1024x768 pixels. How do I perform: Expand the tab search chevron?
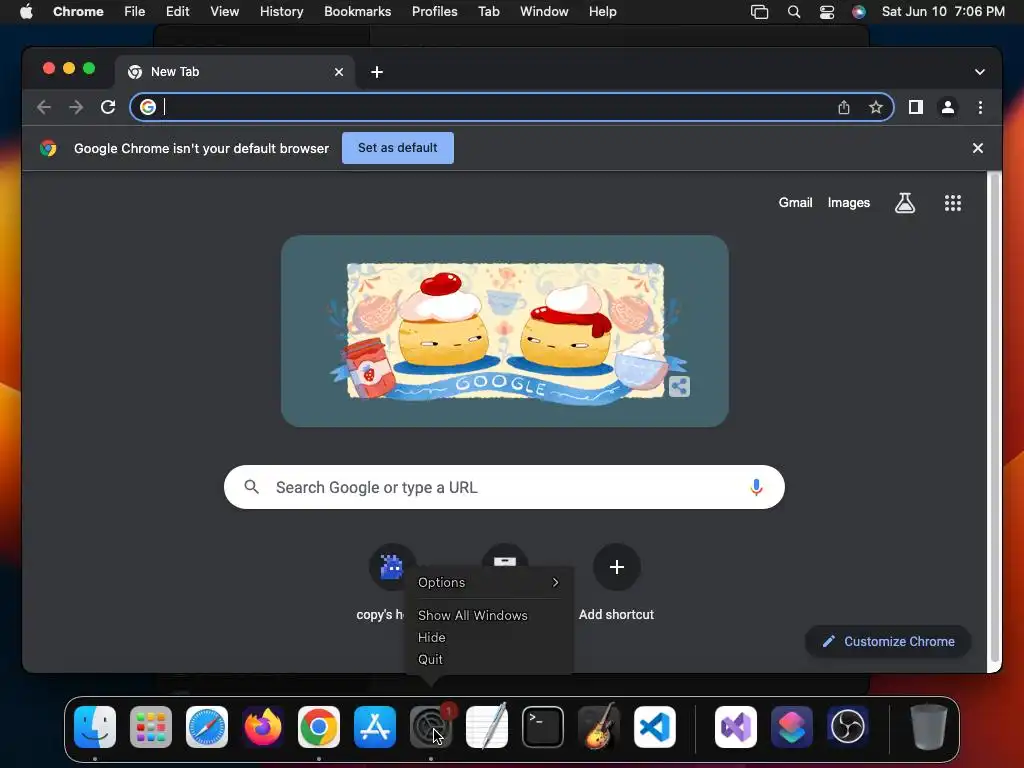(x=980, y=72)
